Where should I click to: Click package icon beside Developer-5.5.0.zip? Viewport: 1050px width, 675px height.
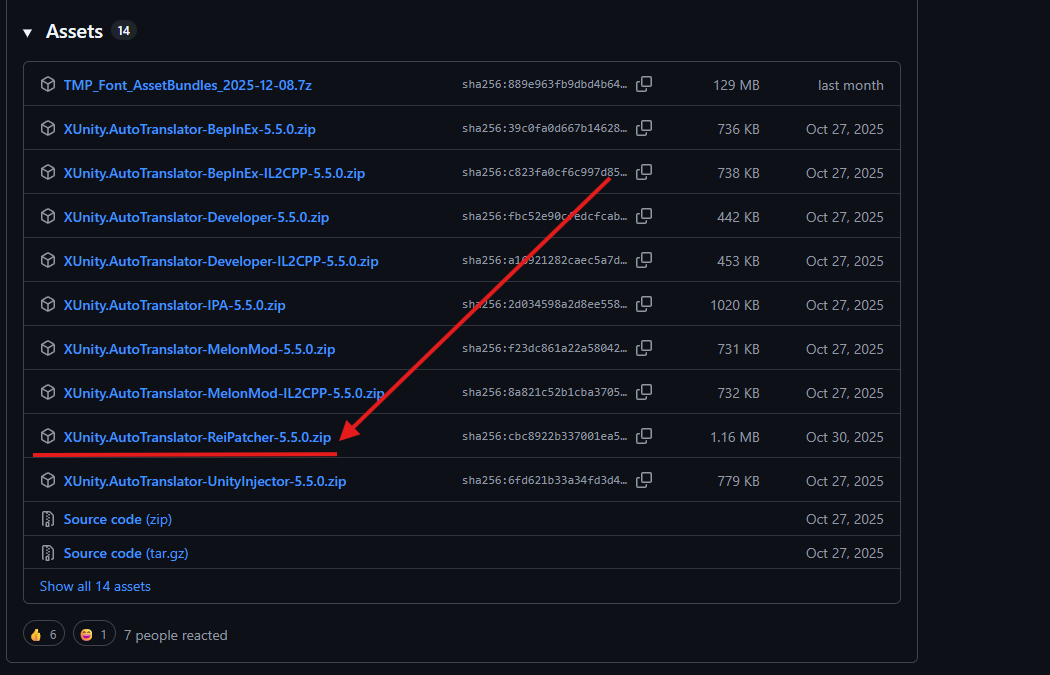click(48, 216)
